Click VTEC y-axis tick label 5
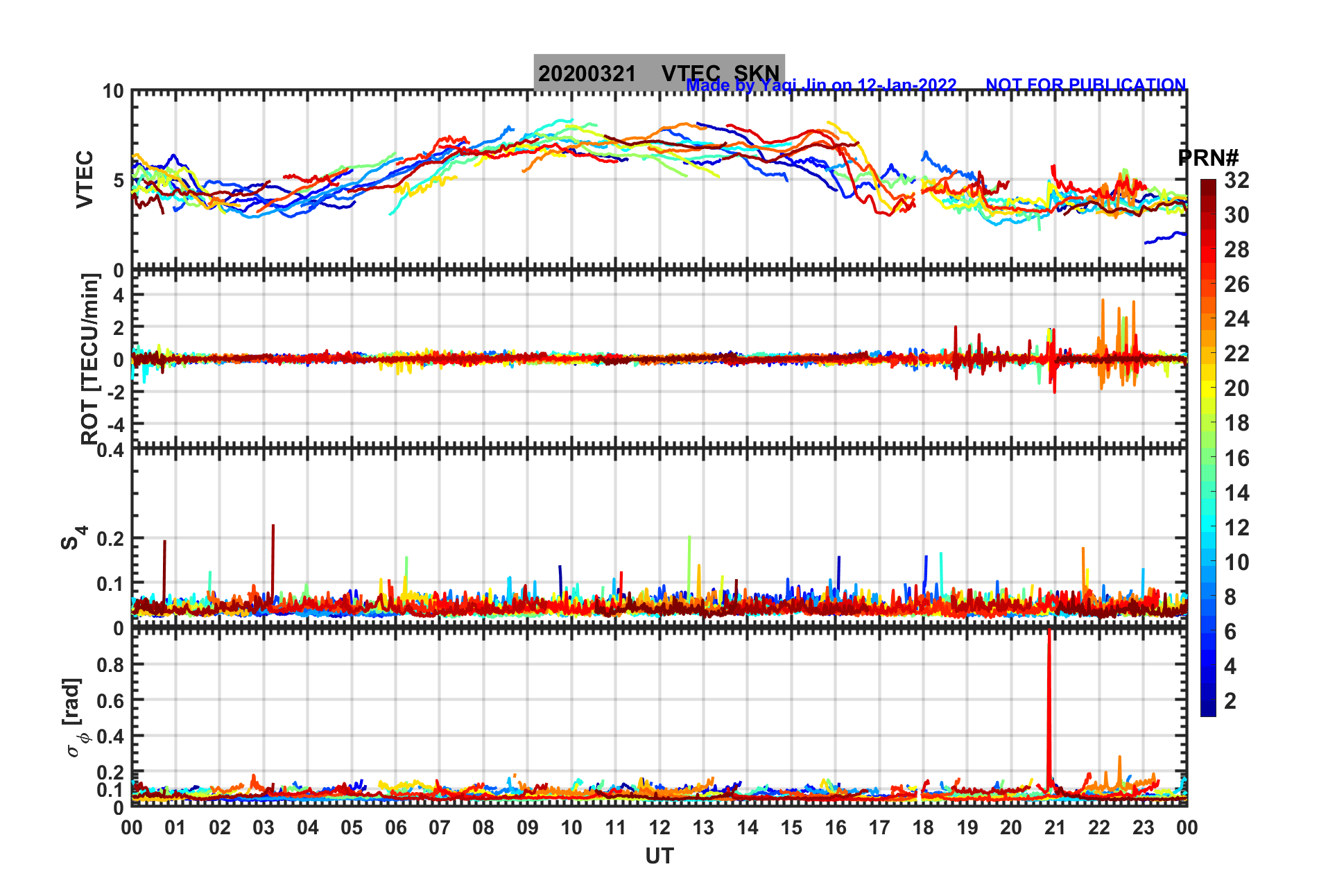The height and width of the screenshot is (896, 1319). (118, 181)
